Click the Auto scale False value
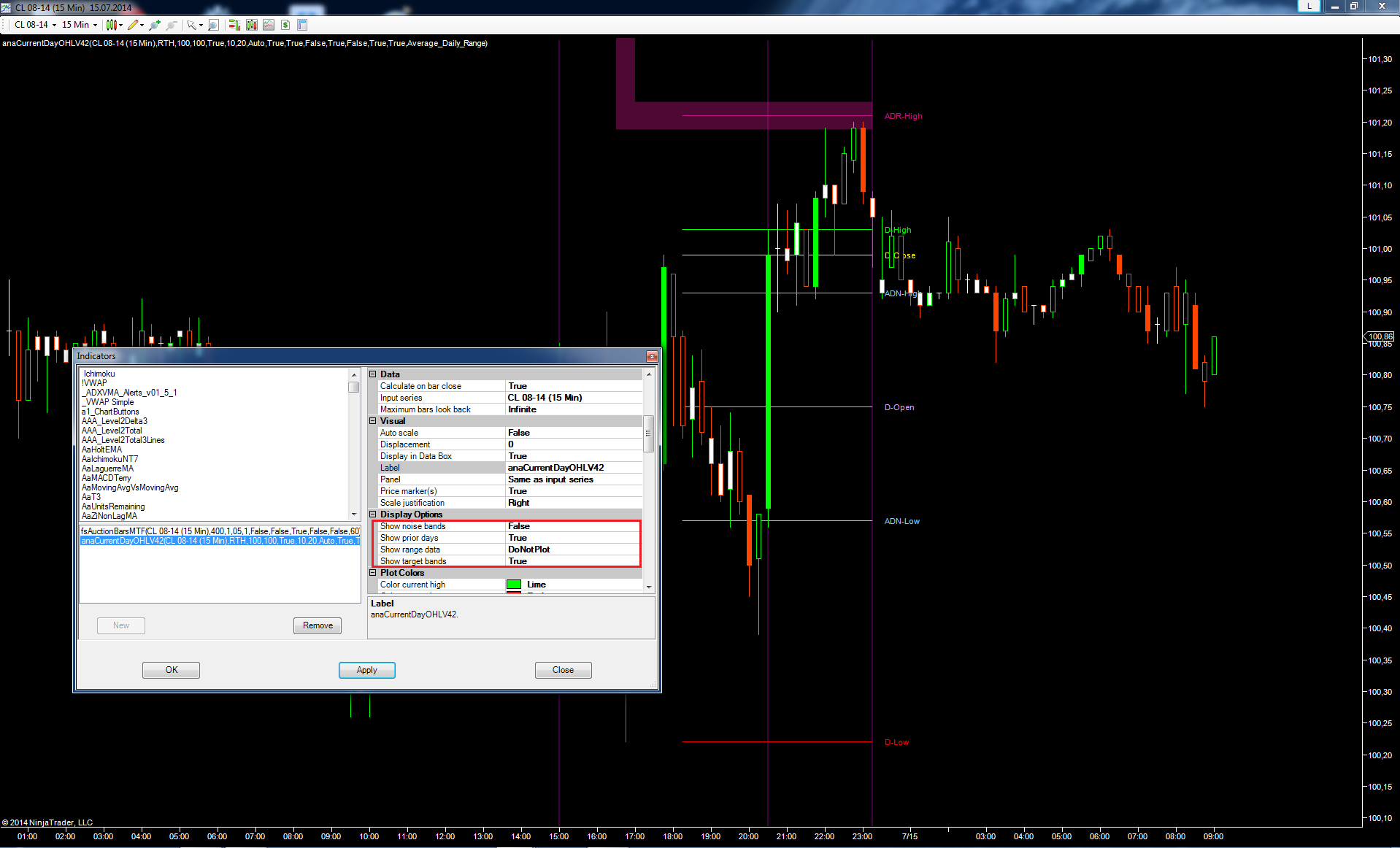Image resolution: width=1400 pixels, height=848 pixels. (574, 433)
